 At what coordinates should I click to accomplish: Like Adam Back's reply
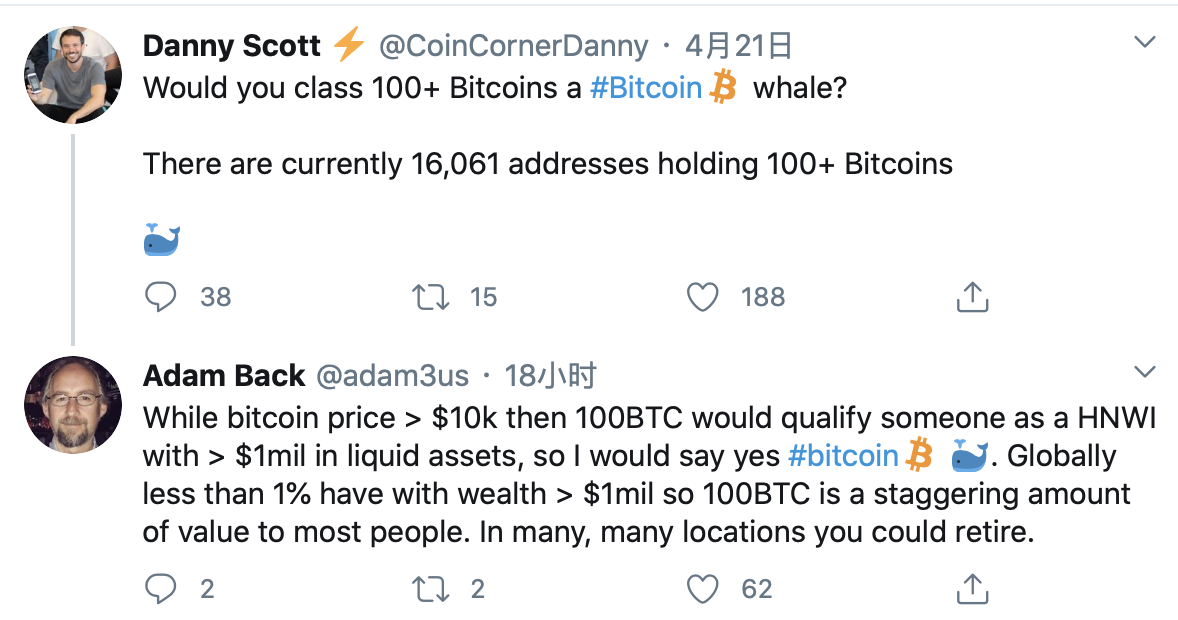(x=702, y=588)
